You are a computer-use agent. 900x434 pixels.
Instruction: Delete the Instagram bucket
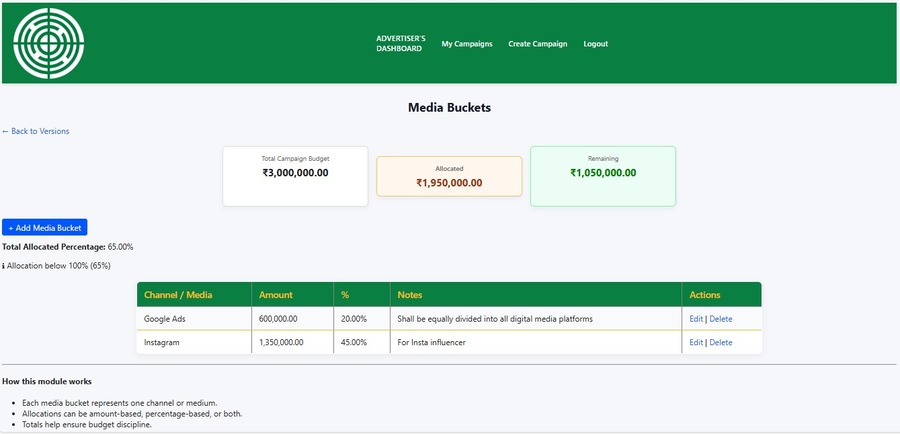coord(721,342)
